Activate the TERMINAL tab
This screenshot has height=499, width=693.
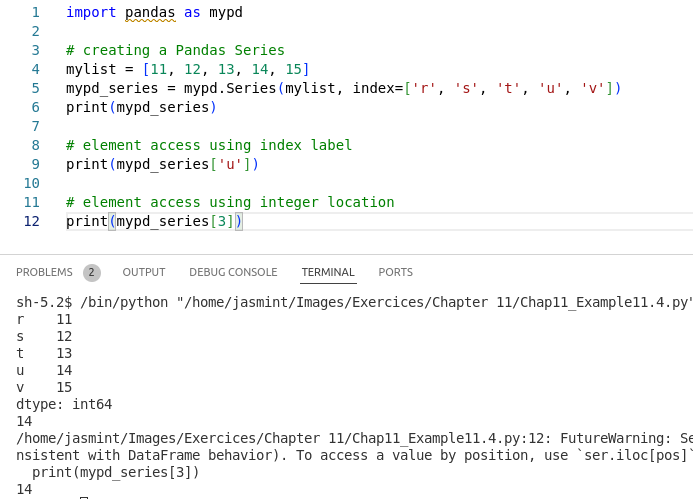tap(328, 272)
